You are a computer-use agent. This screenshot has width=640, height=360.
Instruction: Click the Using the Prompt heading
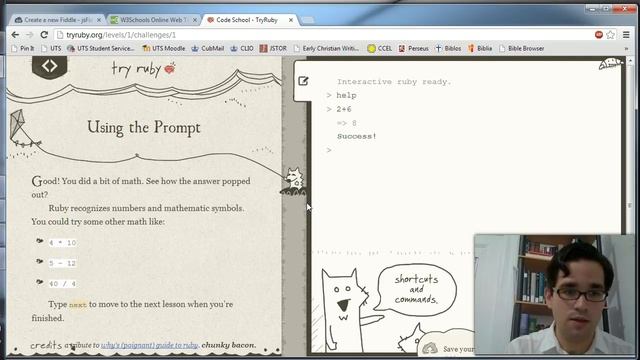click(x=144, y=127)
